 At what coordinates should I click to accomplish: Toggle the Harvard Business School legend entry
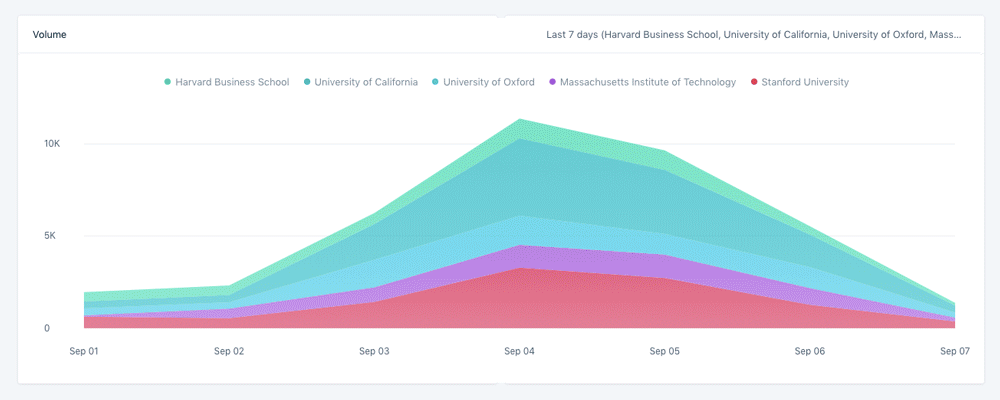tap(226, 82)
